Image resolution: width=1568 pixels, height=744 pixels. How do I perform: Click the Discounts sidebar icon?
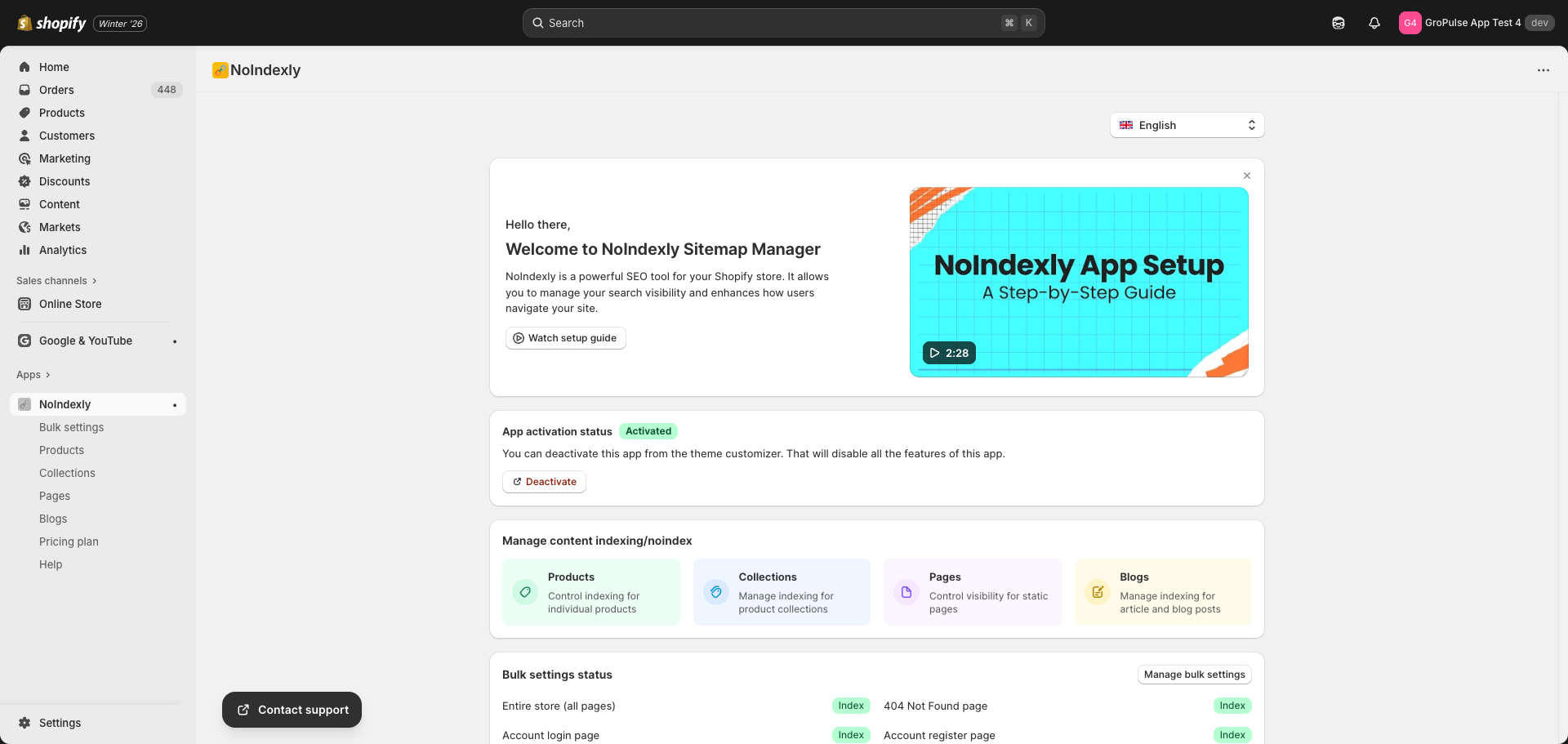pyautogui.click(x=24, y=181)
